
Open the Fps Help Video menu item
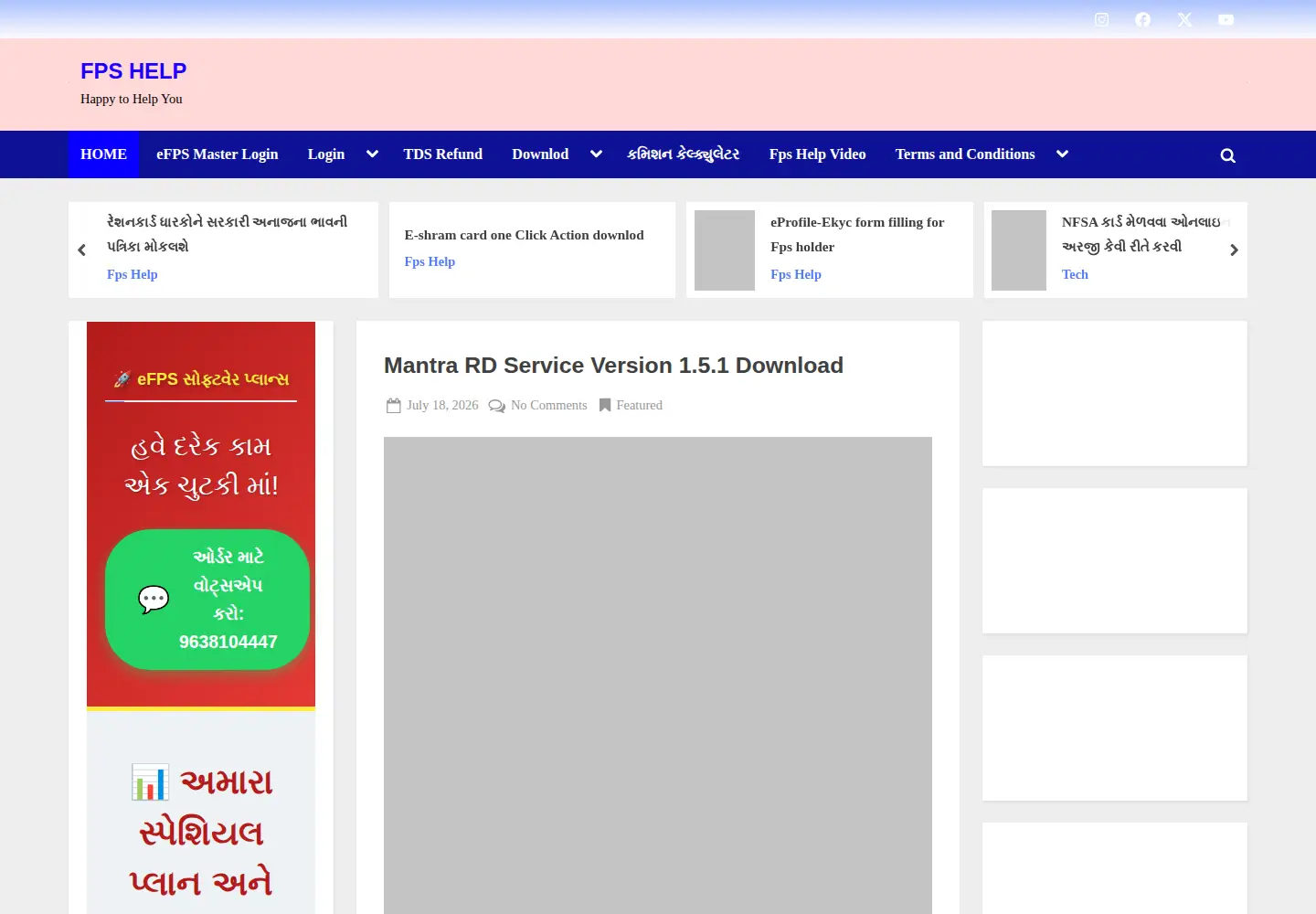click(817, 154)
